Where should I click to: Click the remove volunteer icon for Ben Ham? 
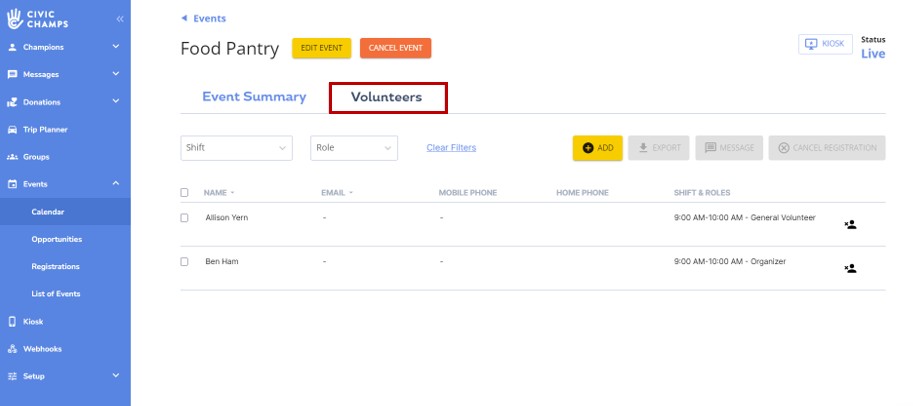849,268
